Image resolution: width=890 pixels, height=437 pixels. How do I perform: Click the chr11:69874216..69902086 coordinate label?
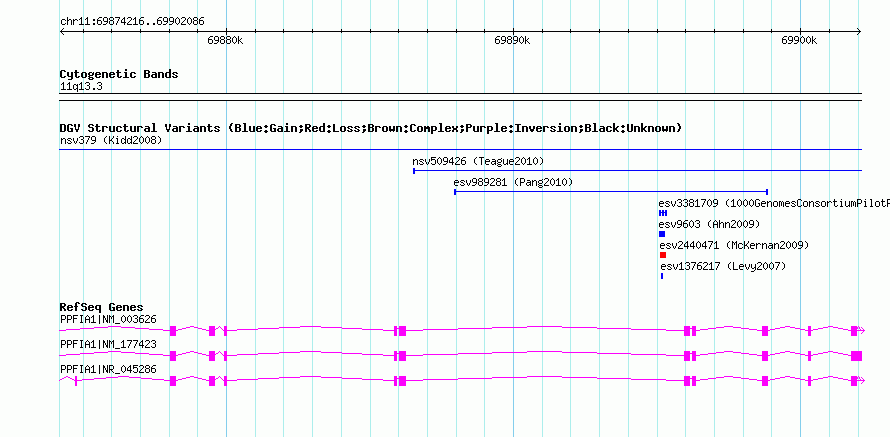[132, 22]
